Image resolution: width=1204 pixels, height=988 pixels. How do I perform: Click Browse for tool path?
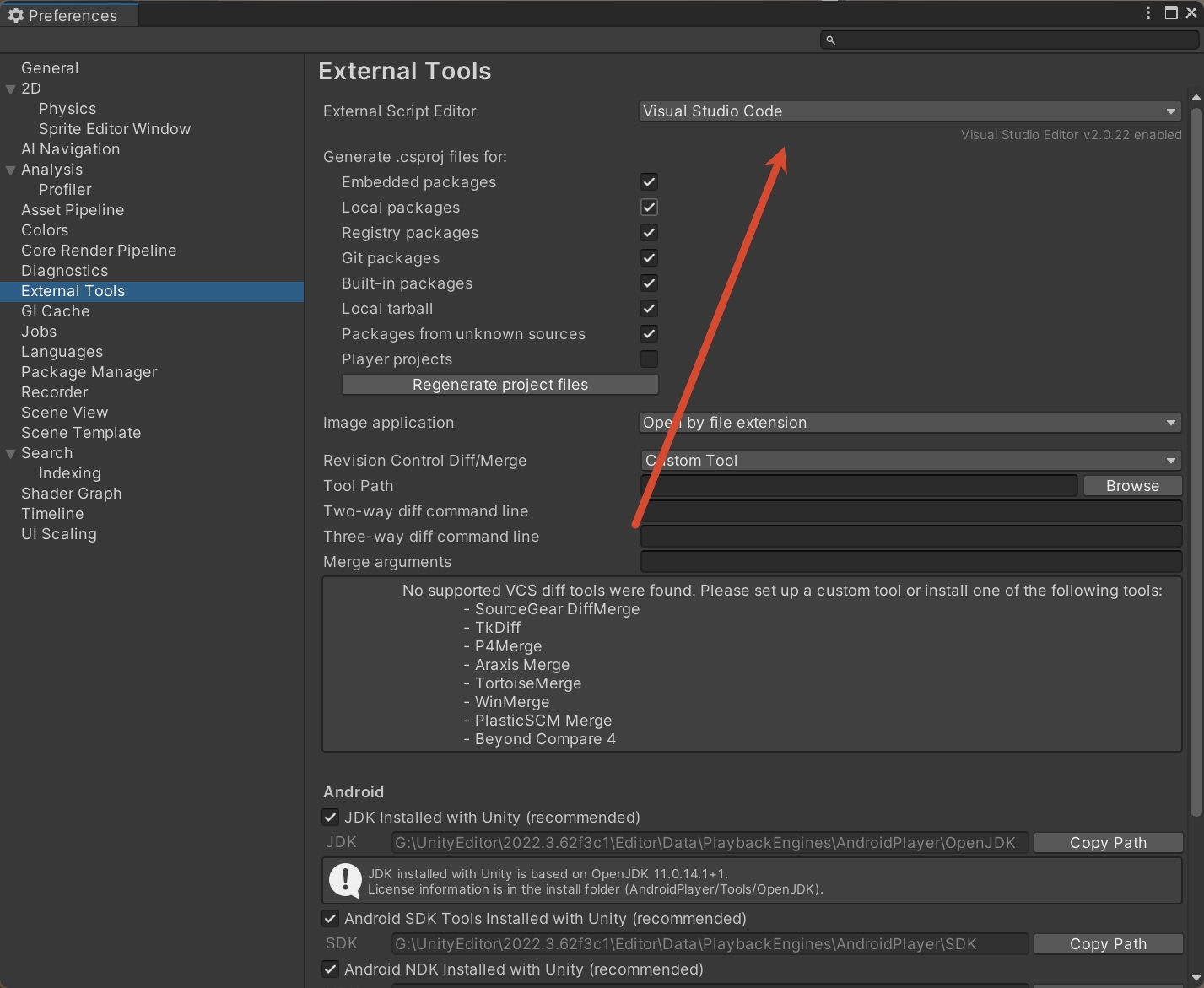tap(1132, 486)
